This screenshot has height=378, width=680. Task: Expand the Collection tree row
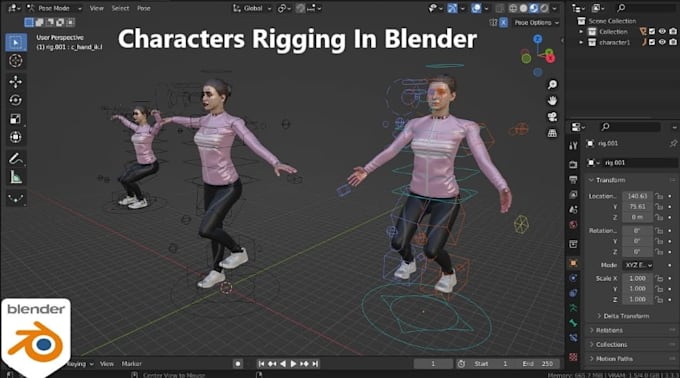point(581,32)
